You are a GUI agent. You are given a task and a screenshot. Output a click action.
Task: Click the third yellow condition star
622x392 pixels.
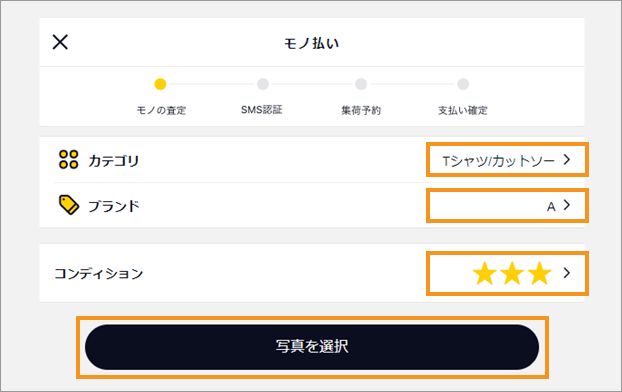pyautogui.click(x=539, y=273)
